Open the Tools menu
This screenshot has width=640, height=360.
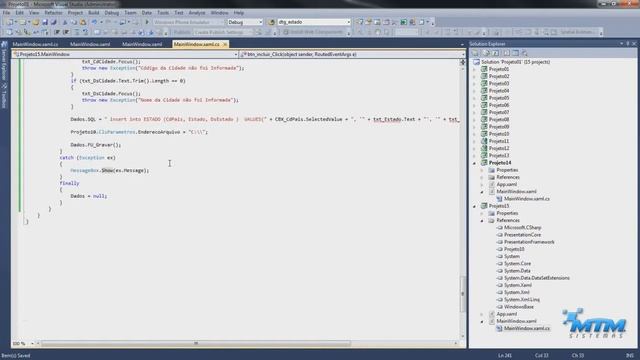click(x=163, y=13)
